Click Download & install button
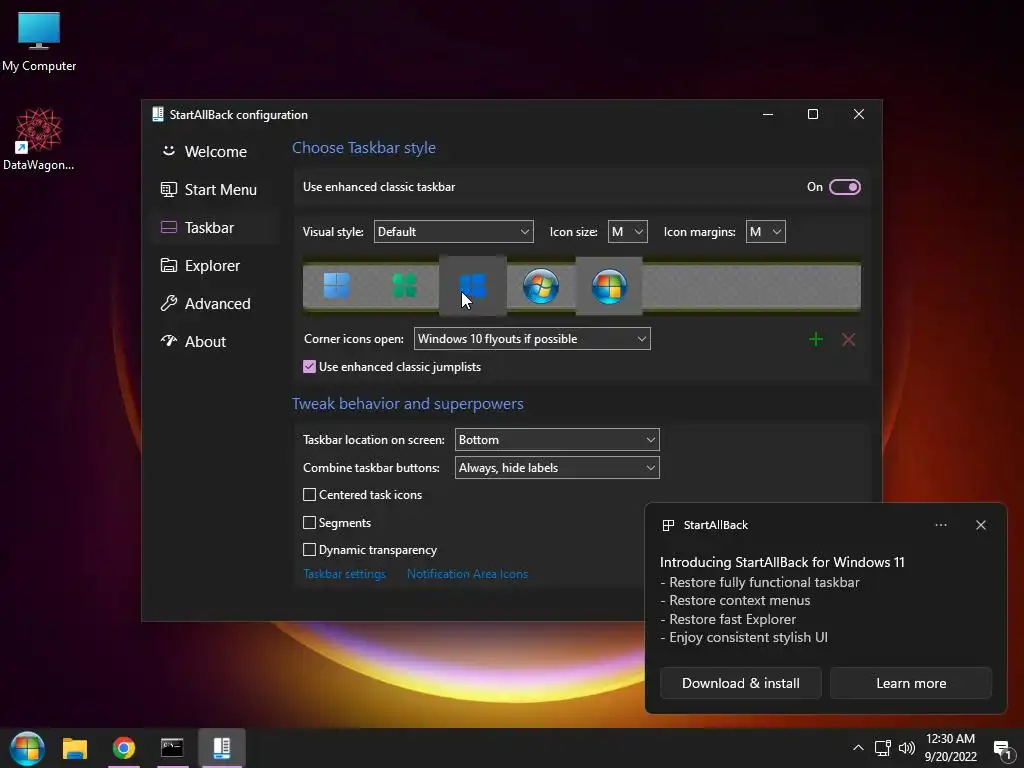1024x768 pixels. (741, 683)
